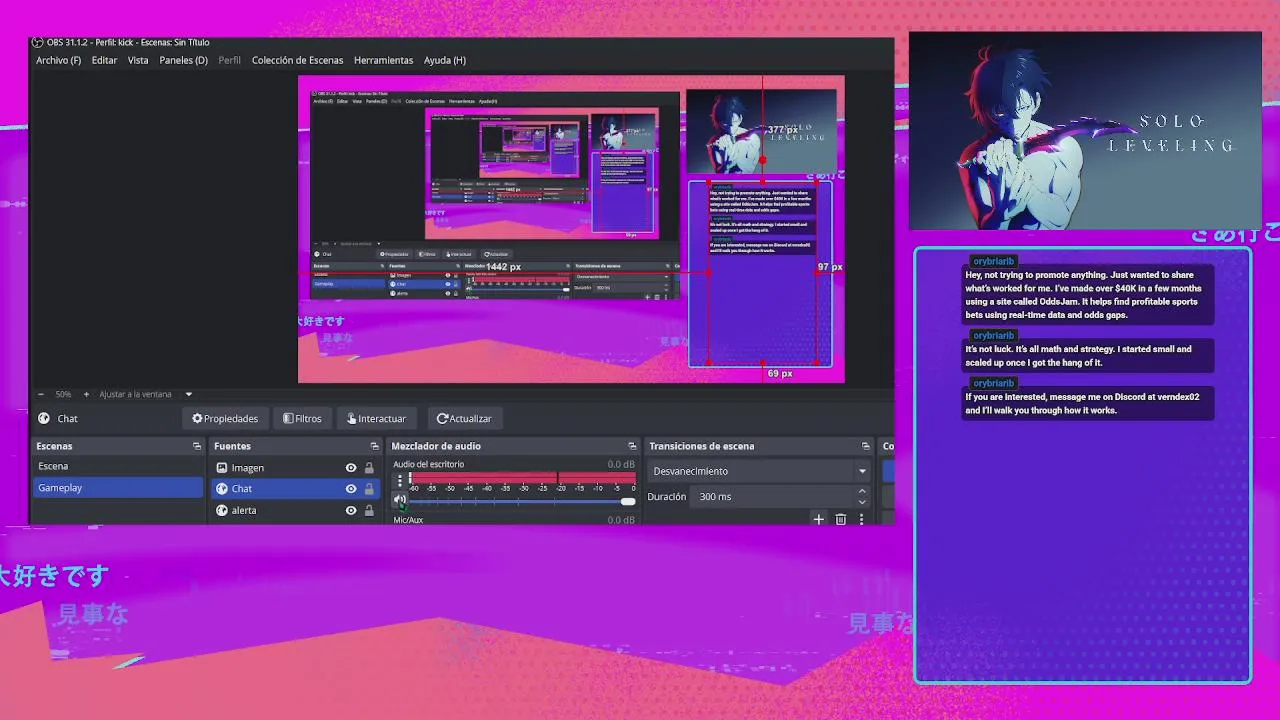This screenshot has width=1280, height=720.
Task: Open the Herramientas menu
Action: pyautogui.click(x=383, y=60)
